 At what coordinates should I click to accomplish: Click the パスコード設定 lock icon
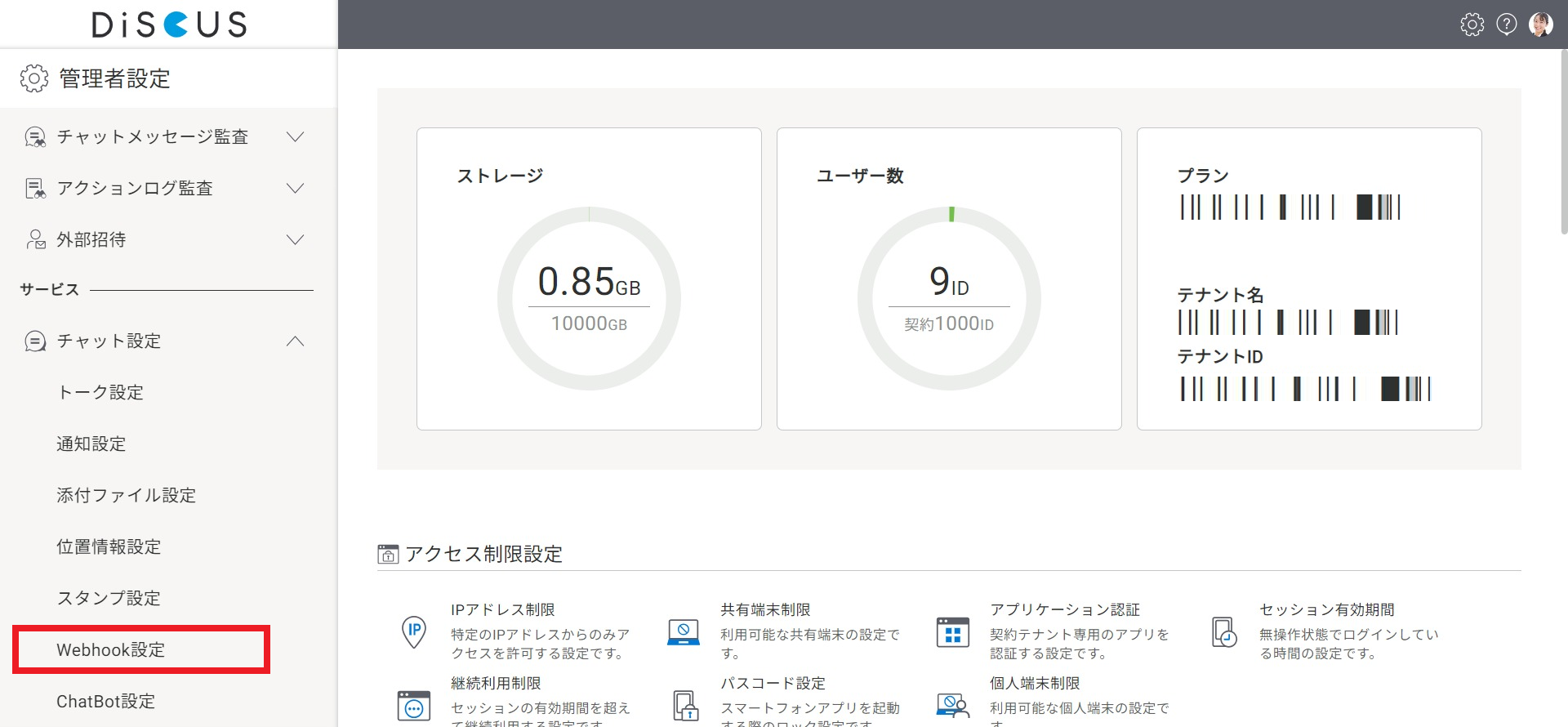coord(685,706)
